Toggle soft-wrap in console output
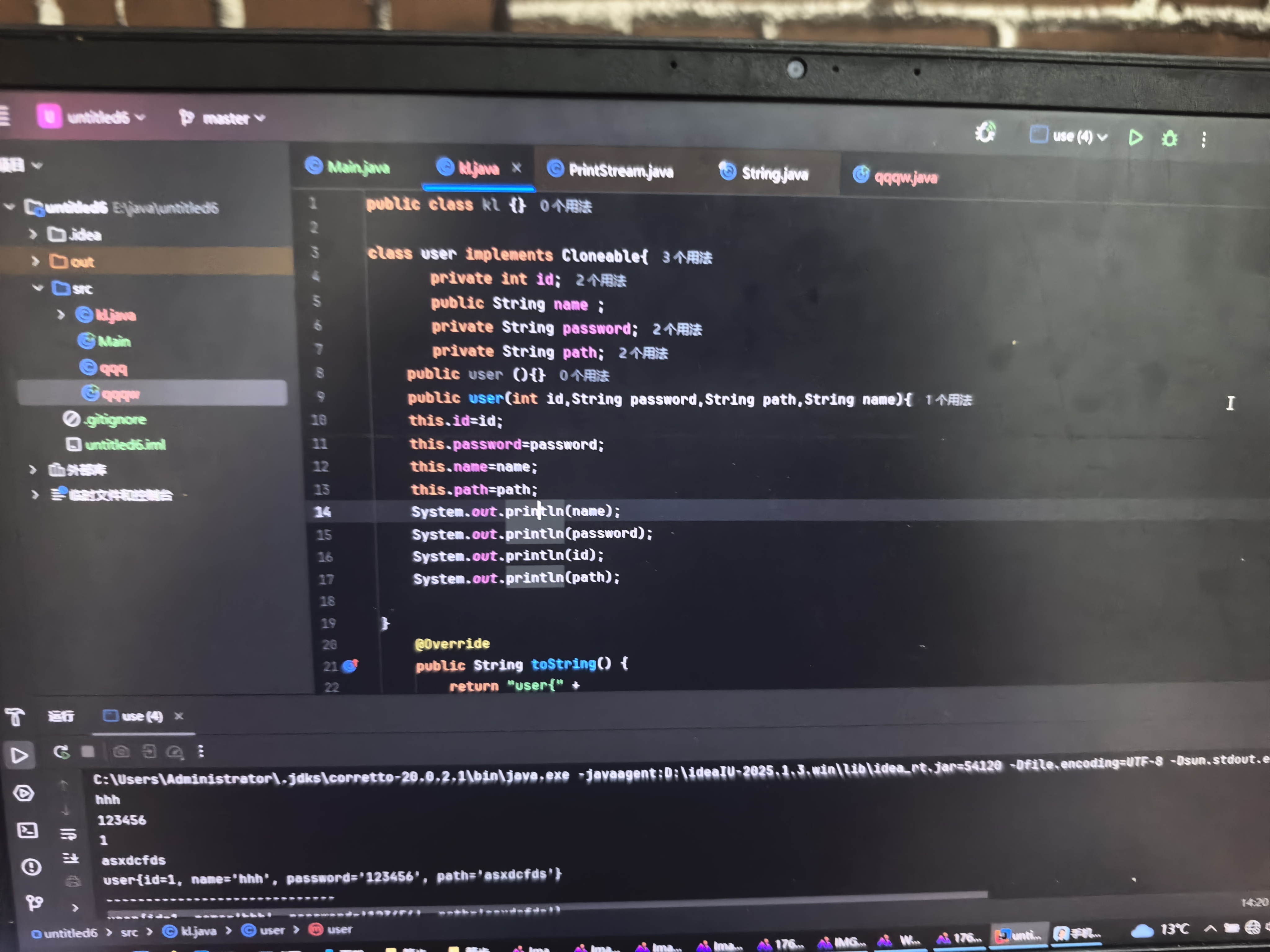1270x952 pixels. tap(69, 834)
